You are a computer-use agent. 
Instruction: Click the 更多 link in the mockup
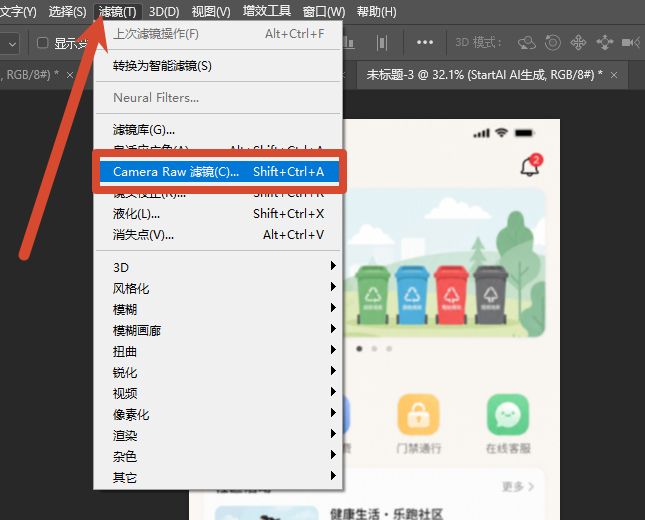[x=518, y=487]
